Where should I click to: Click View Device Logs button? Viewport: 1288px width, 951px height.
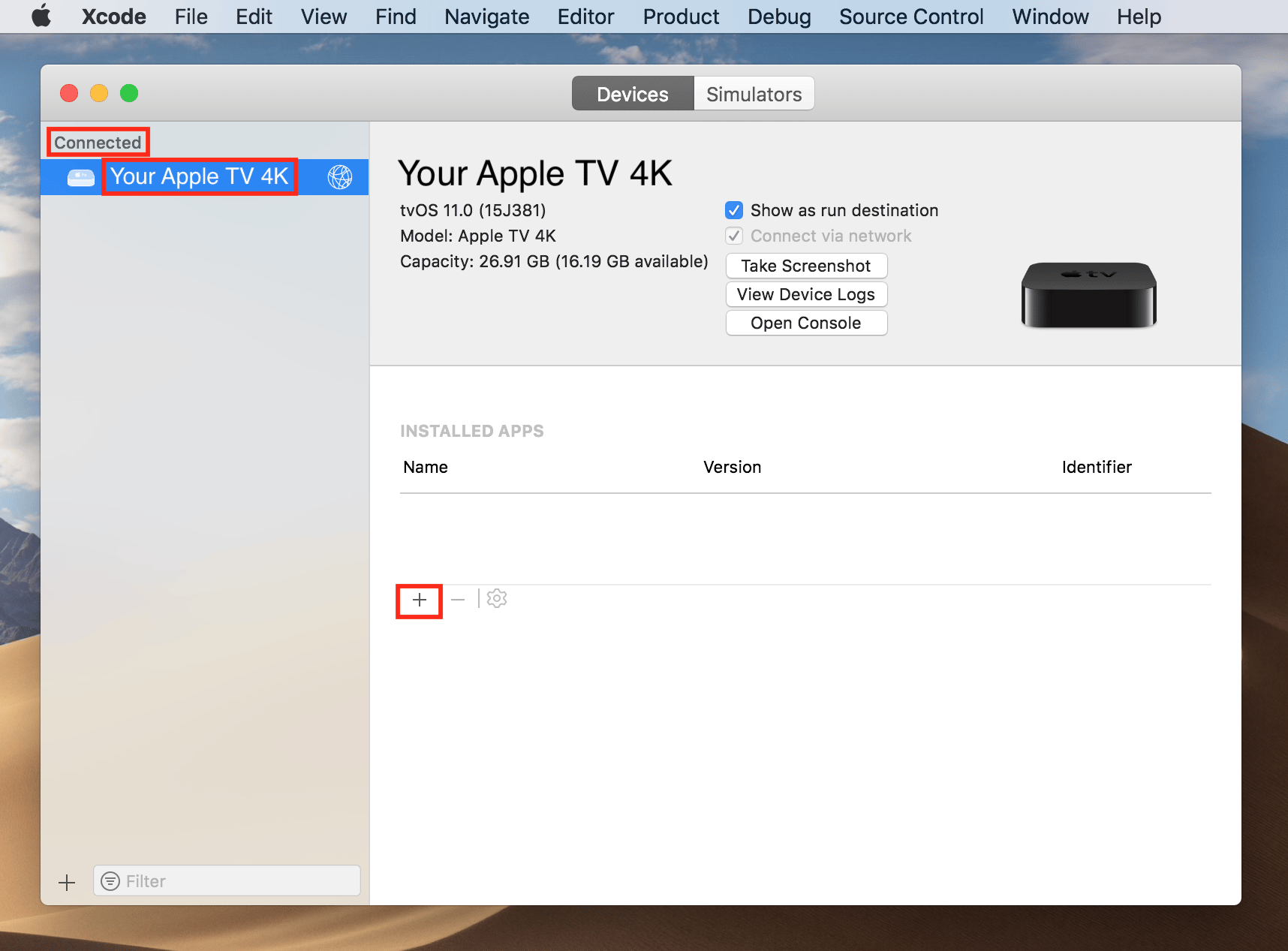coord(806,294)
